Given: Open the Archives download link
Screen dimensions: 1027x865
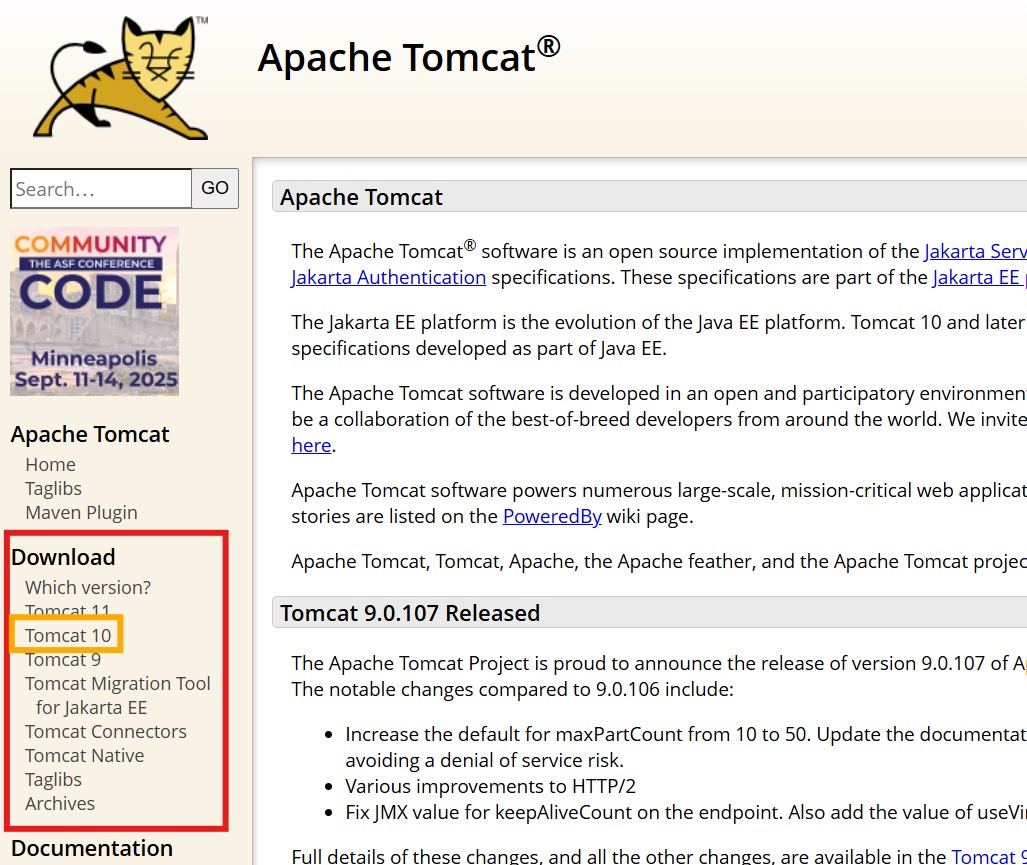Looking at the screenshot, I should [x=60, y=803].
